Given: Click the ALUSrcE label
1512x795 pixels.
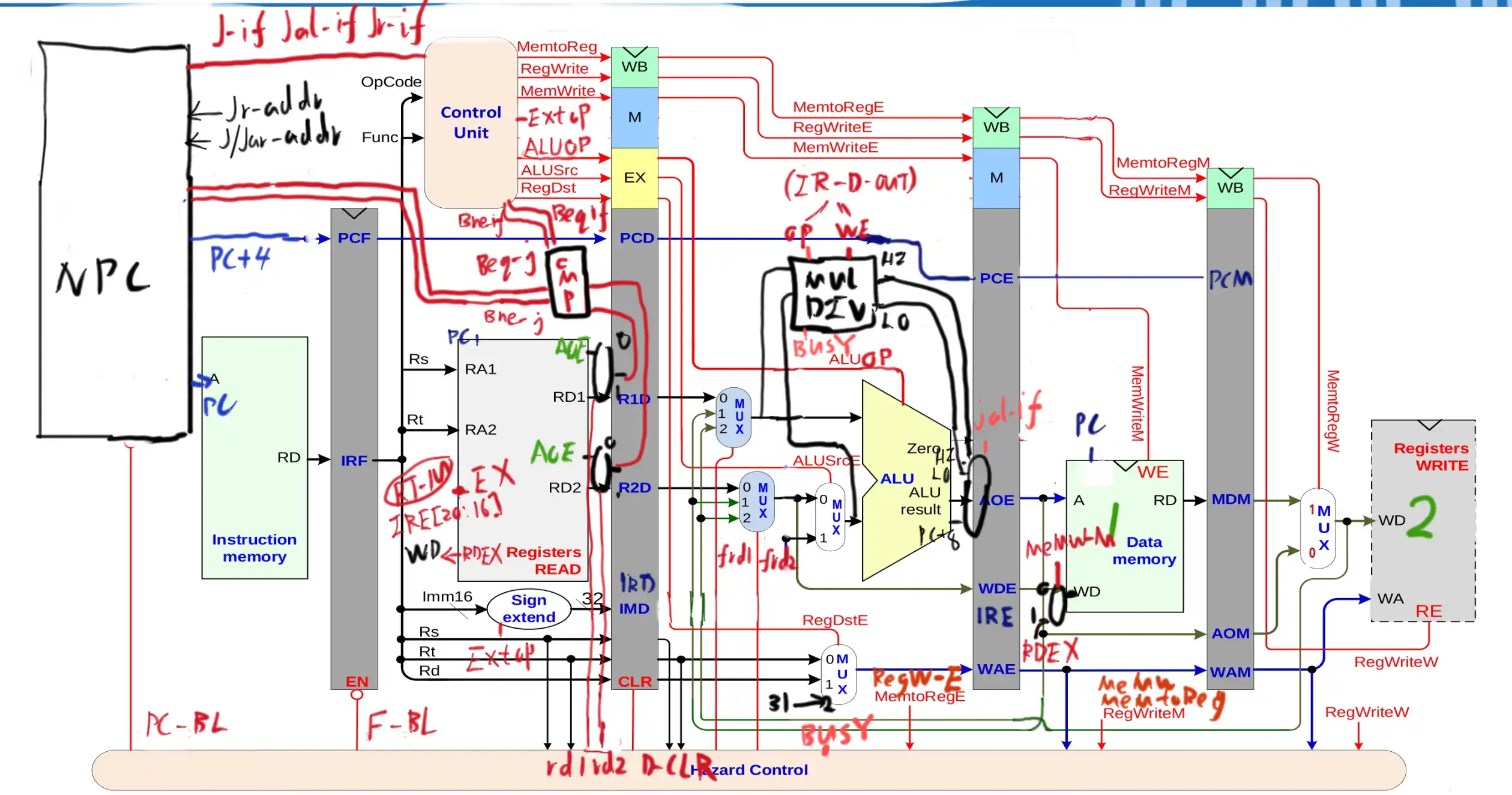Looking at the screenshot, I should [x=827, y=461].
